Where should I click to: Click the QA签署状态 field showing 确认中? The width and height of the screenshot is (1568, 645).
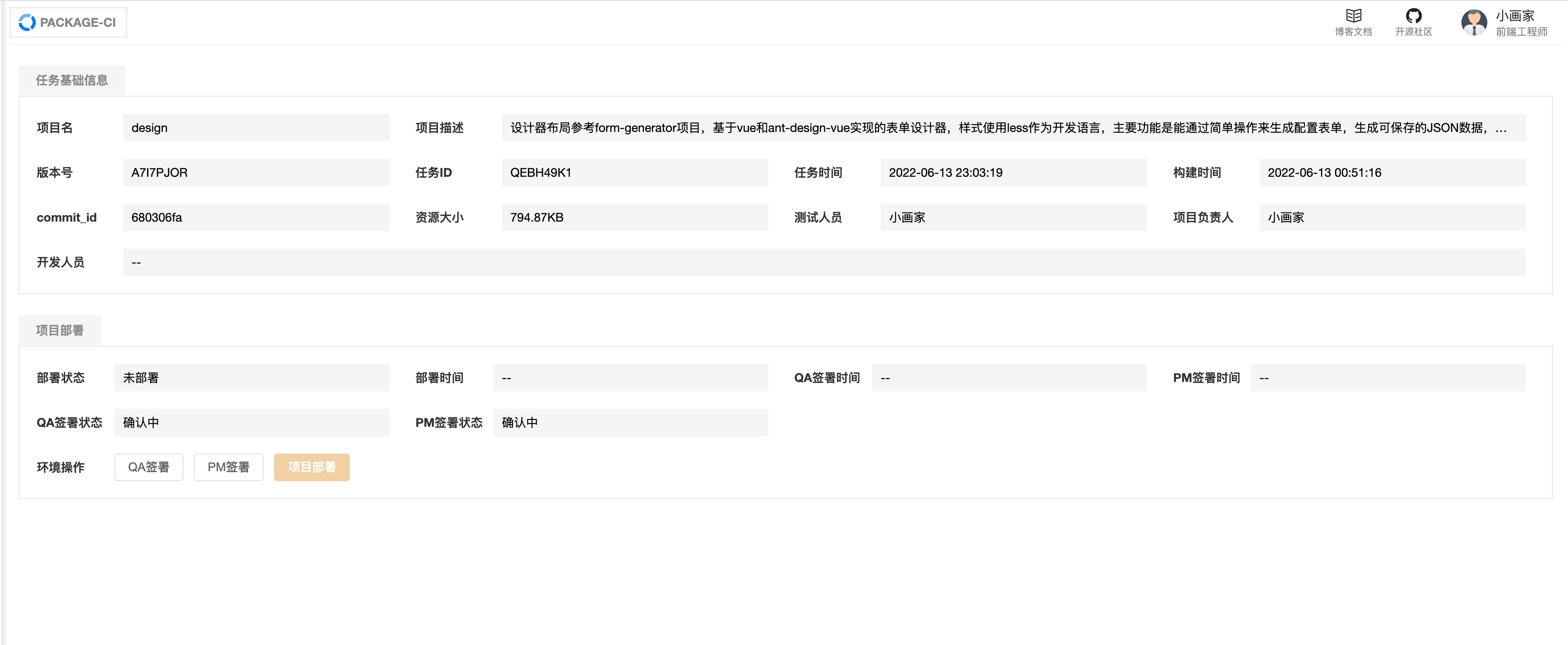252,422
